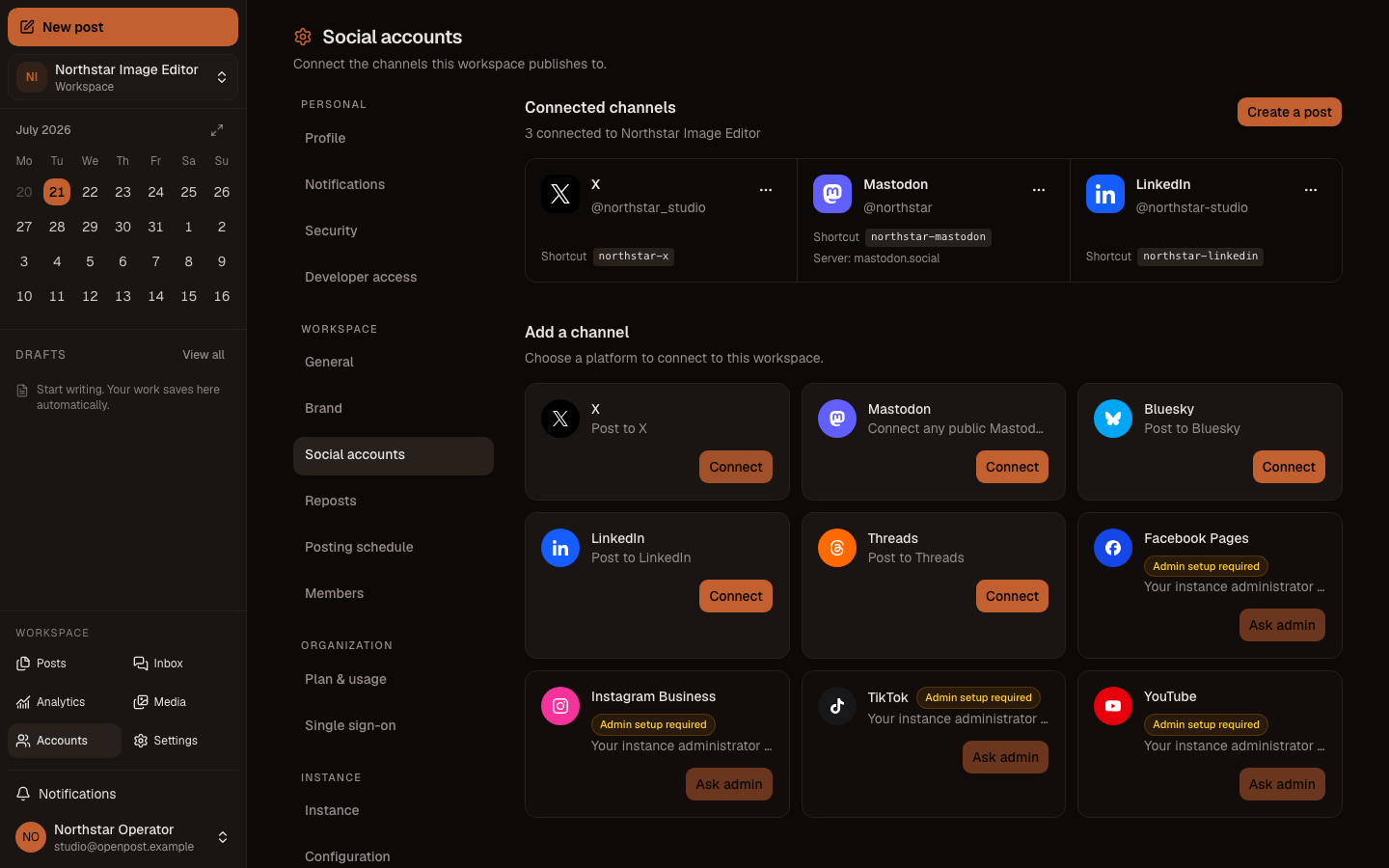This screenshot has width=1389, height=868.
Task: Open the Members settings page
Action: tap(394, 594)
